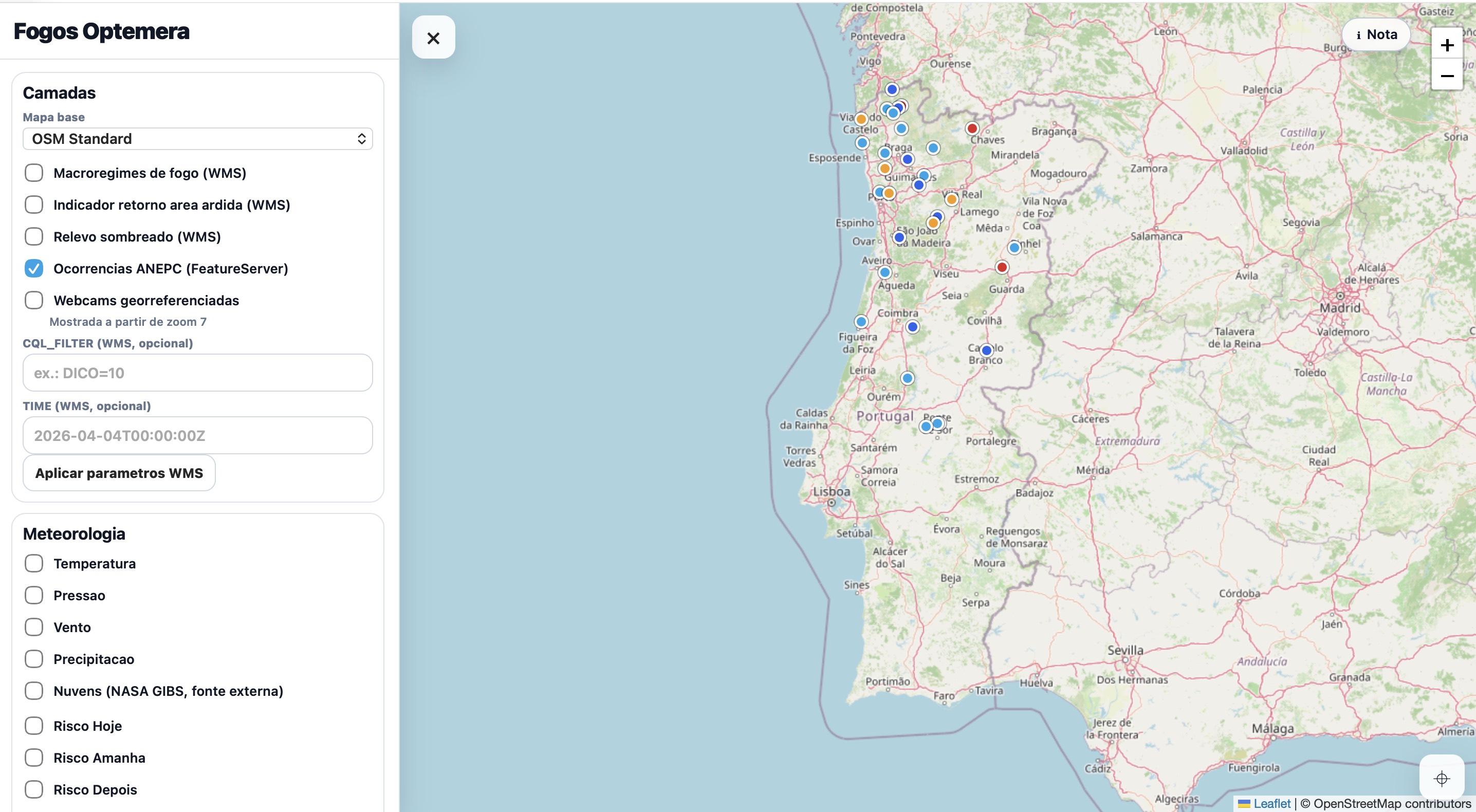This screenshot has height=812, width=1476.
Task: Check the Risco Hoje option
Action: tap(34, 726)
